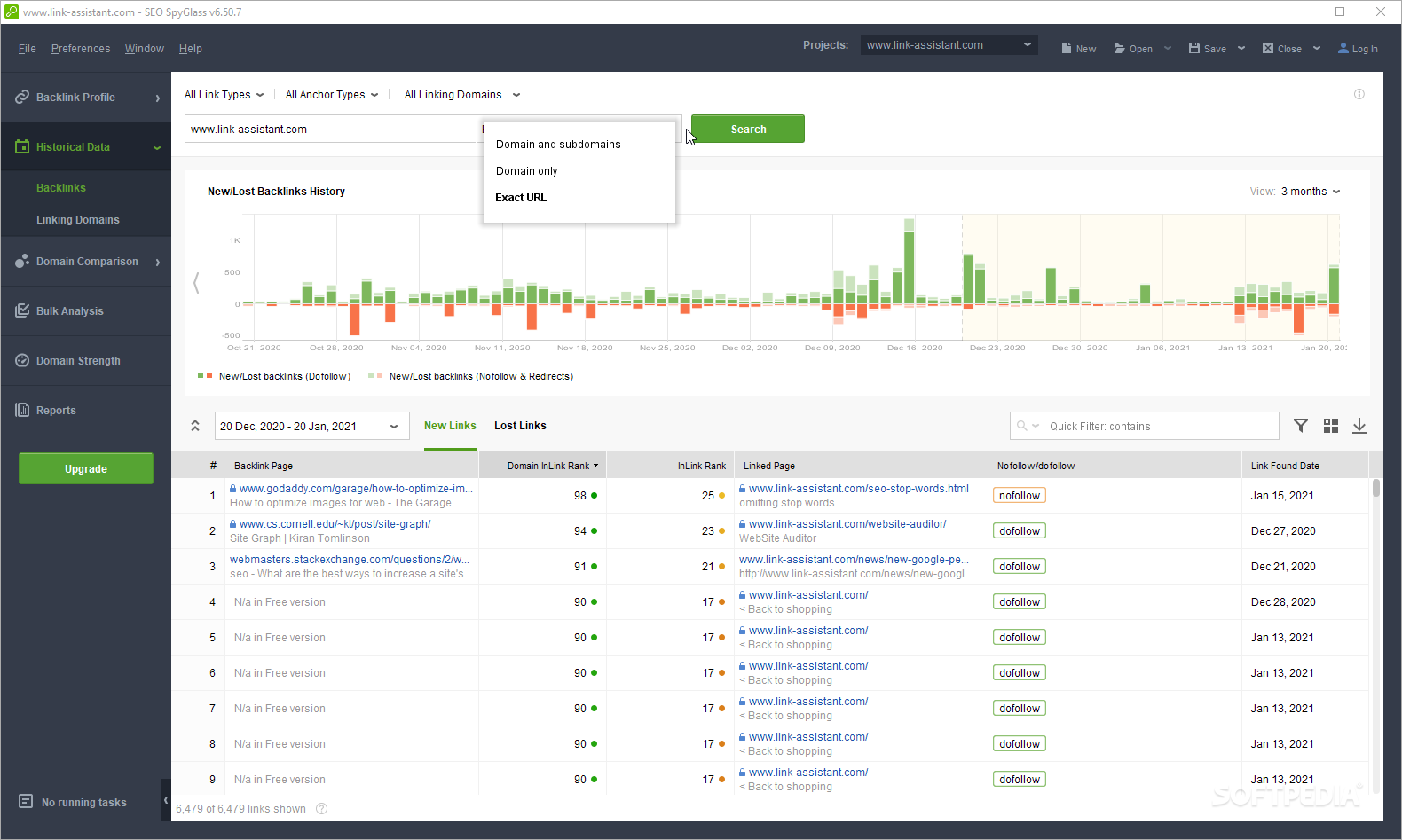Open the webmasters.stackexchange.com link

[x=350, y=560]
